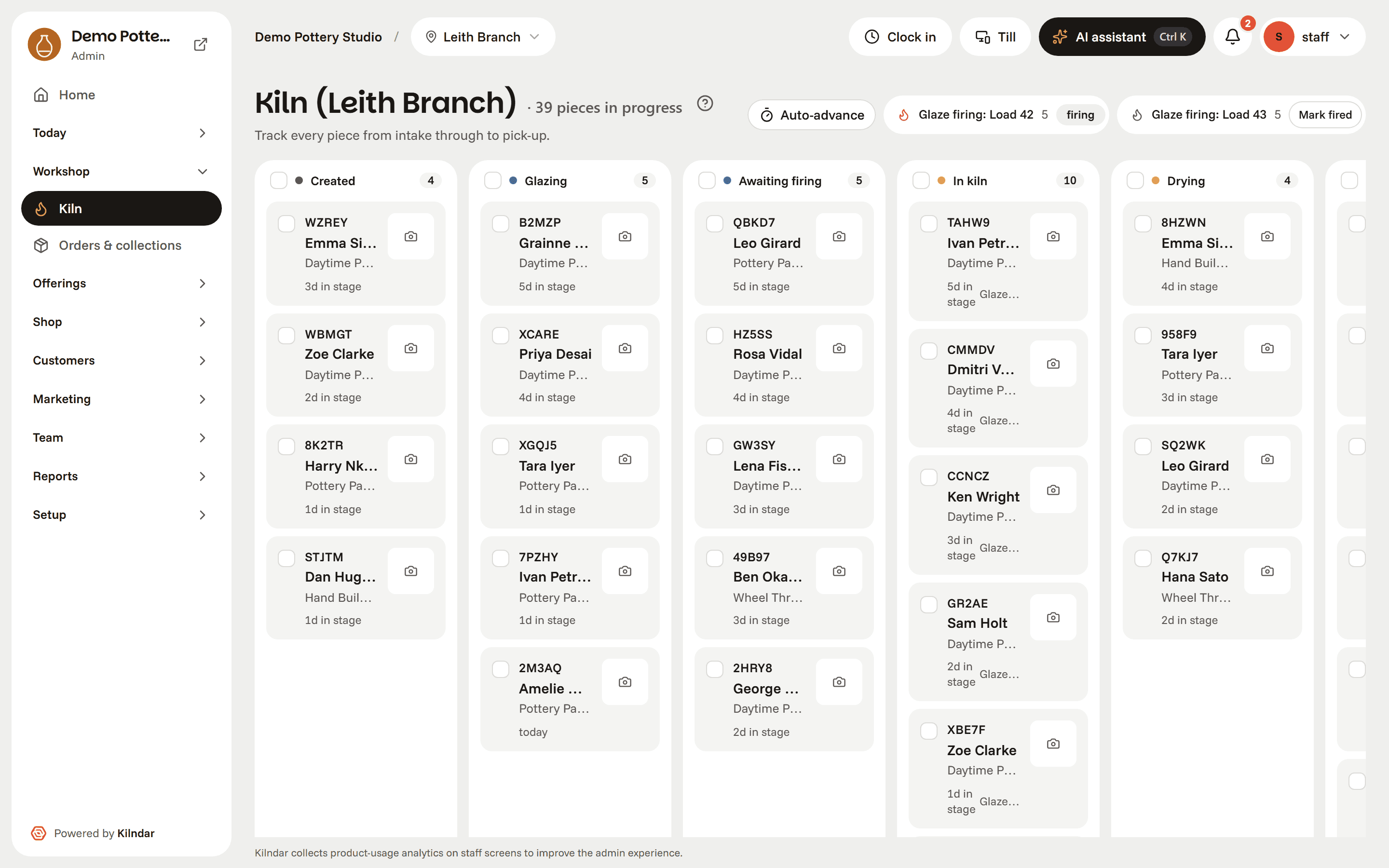Click the Clock in button
The image size is (1389, 868).
(x=900, y=37)
